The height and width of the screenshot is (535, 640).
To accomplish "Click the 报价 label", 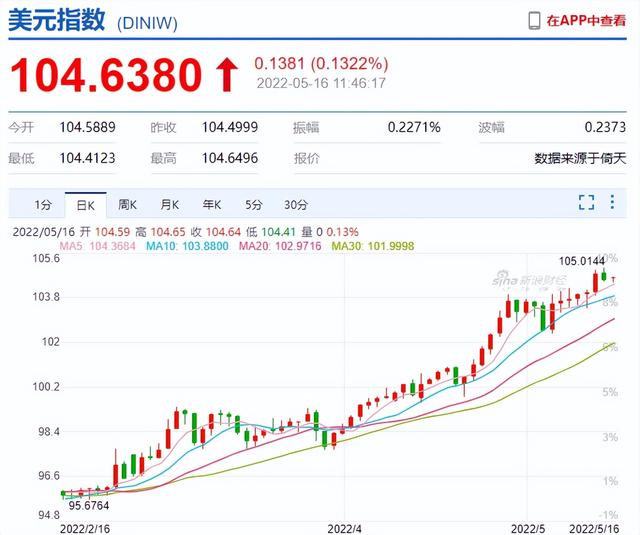I will (307, 158).
